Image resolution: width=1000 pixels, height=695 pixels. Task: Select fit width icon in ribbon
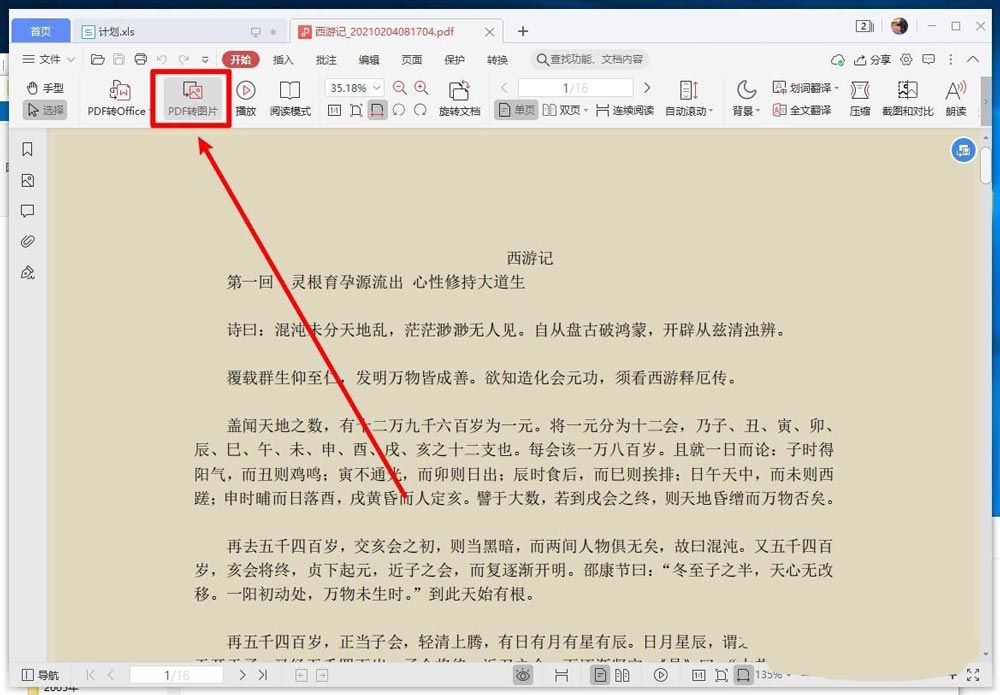(377, 110)
